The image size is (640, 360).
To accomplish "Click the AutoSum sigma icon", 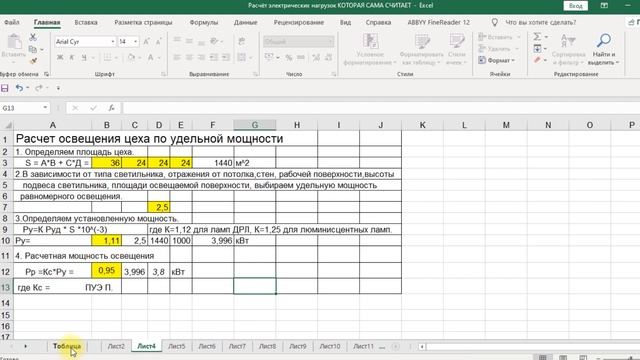I will pos(537,37).
